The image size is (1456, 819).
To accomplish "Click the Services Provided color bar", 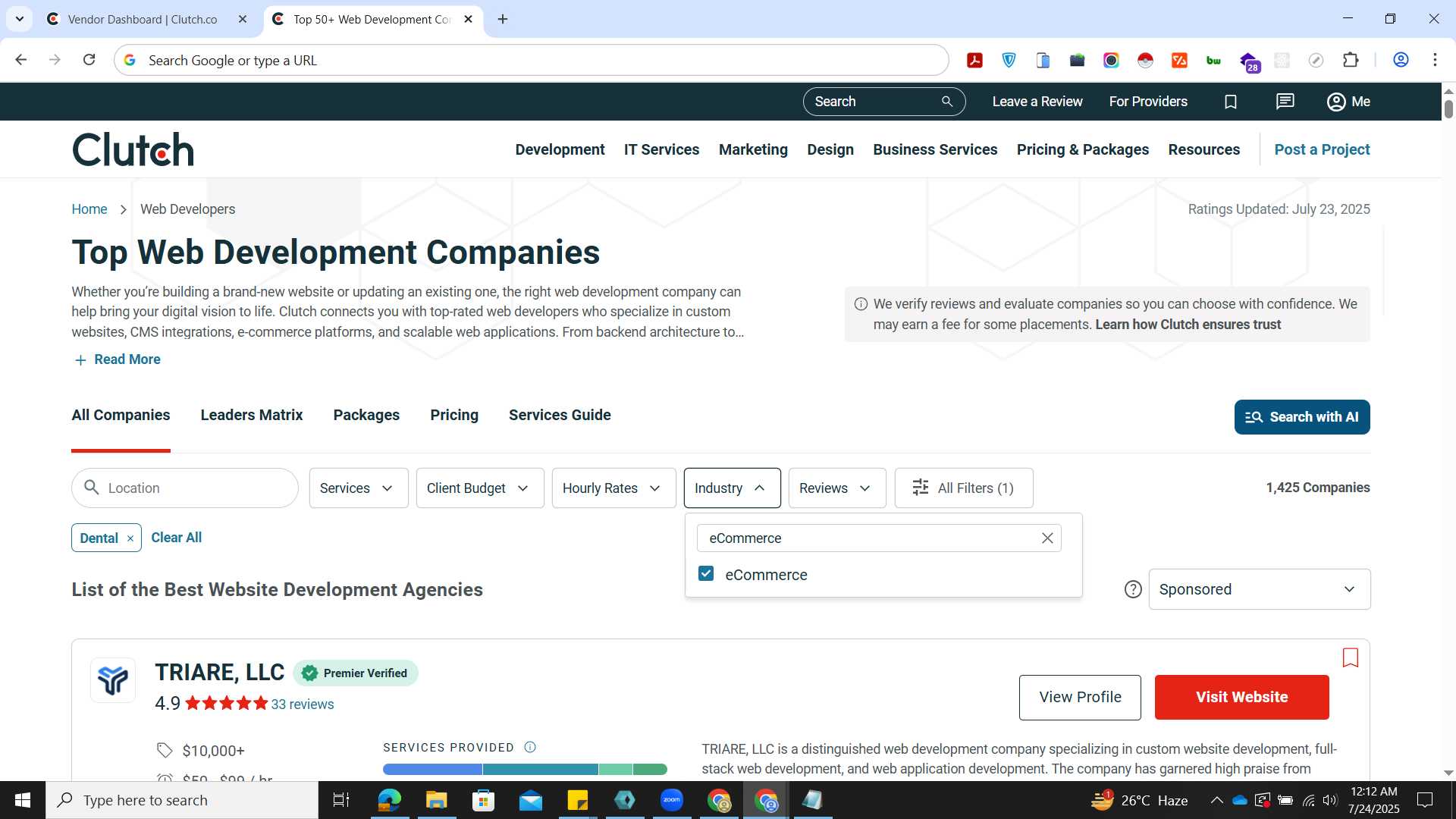I will pyautogui.click(x=525, y=769).
